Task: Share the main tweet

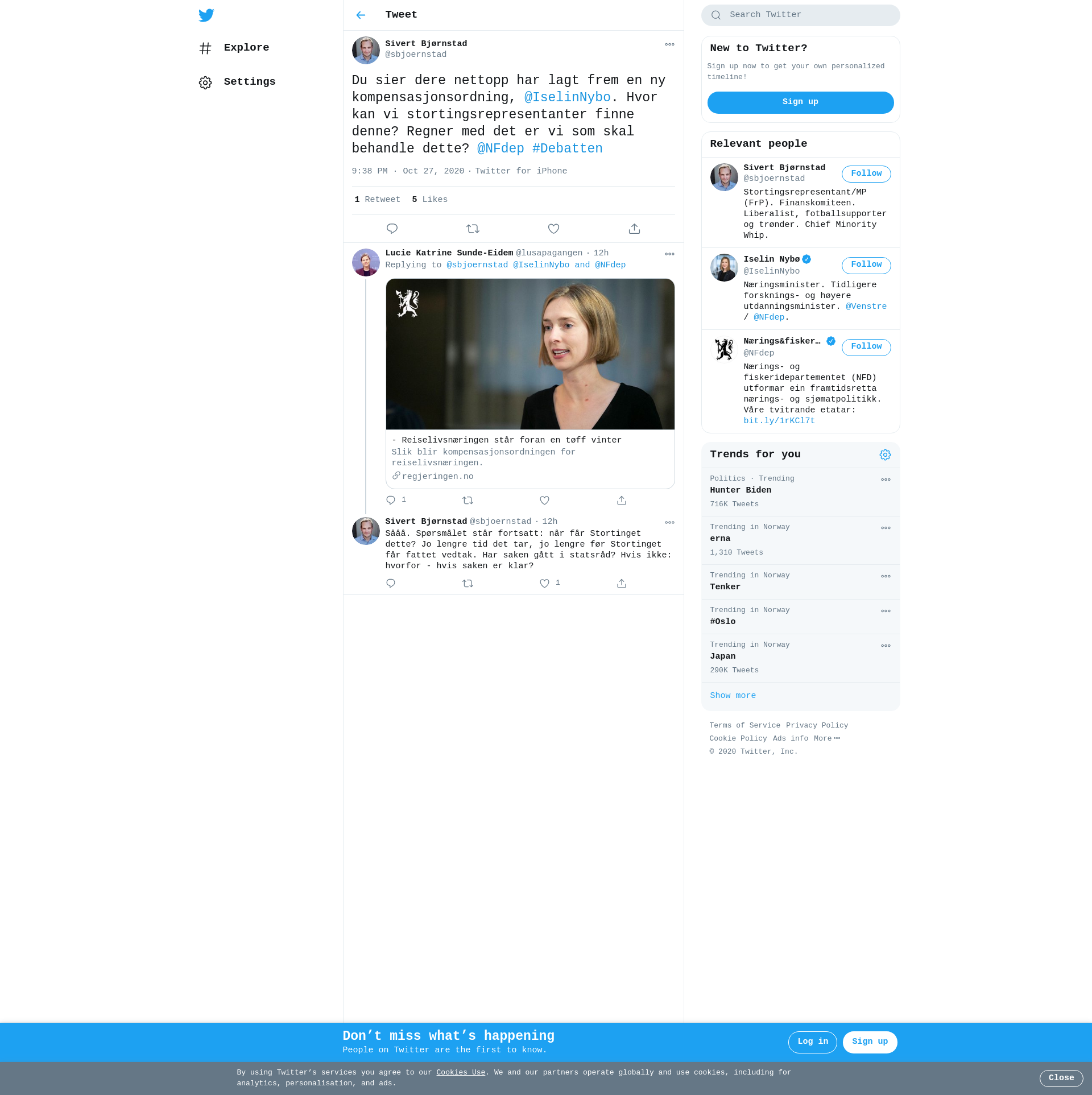Action: coord(634,229)
